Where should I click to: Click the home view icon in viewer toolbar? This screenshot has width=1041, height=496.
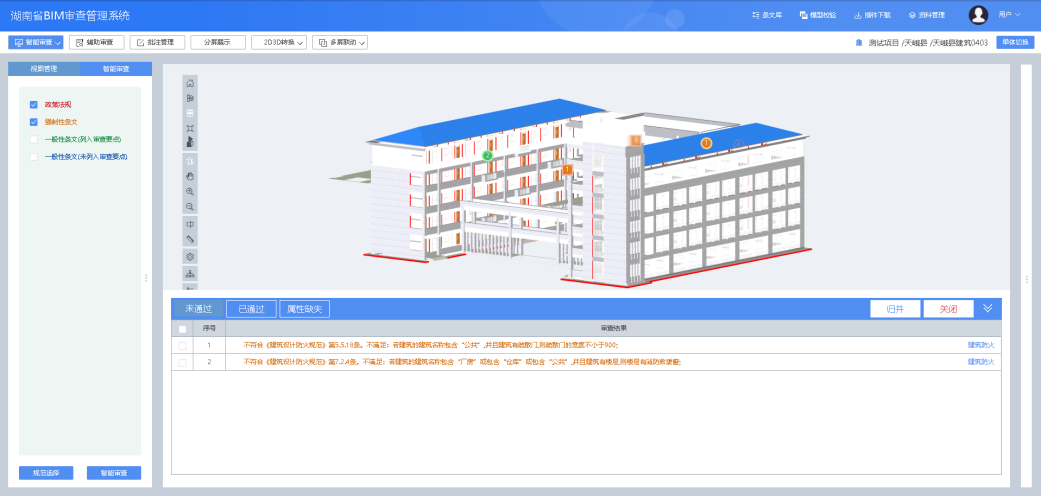190,83
